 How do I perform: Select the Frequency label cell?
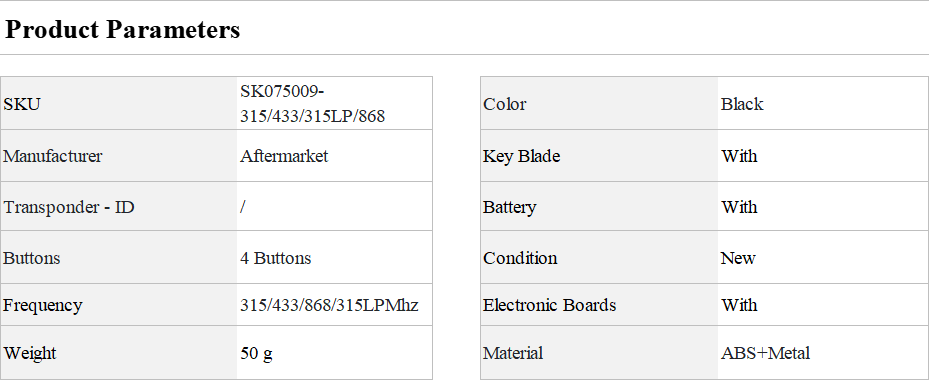118,305
